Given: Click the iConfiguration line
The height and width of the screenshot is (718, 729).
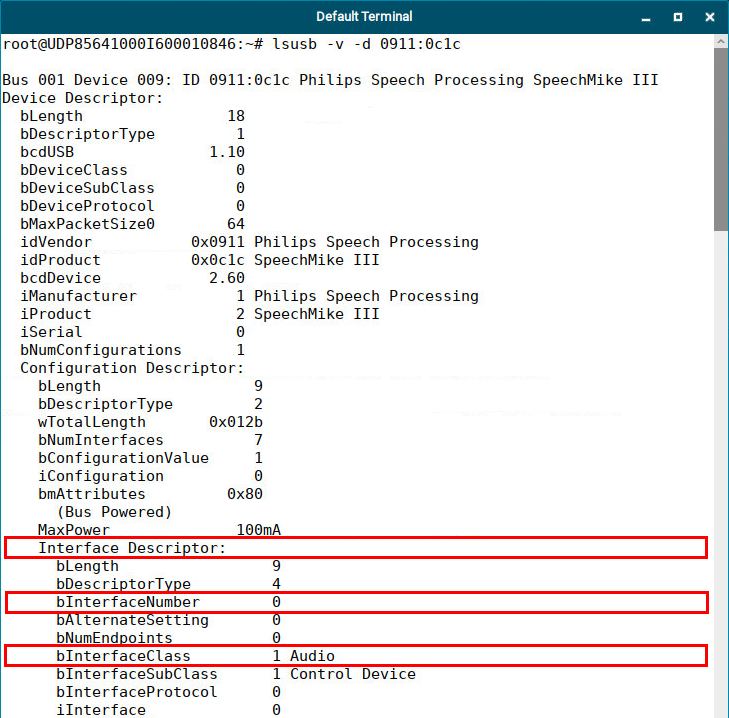Looking at the screenshot, I should (x=151, y=476).
